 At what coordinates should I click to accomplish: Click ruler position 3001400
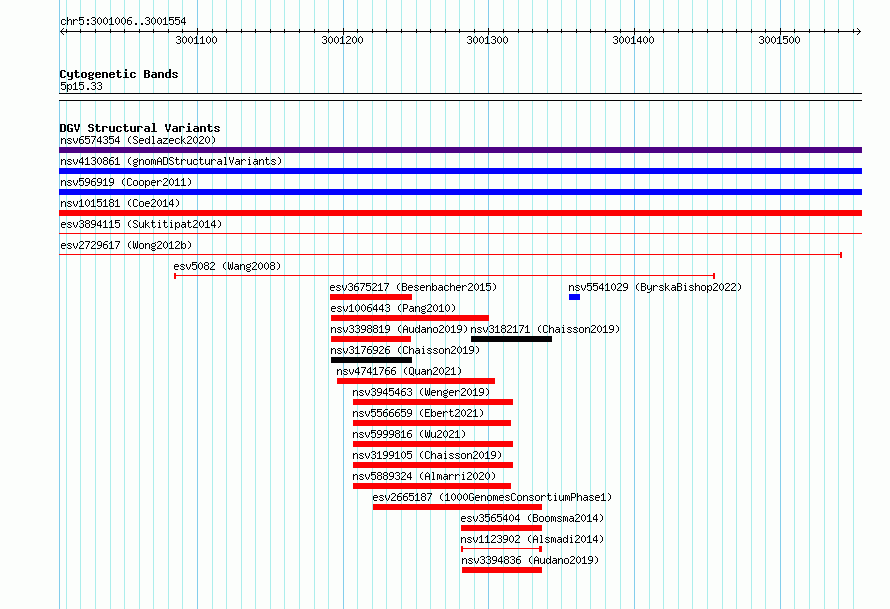coord(633,40)
